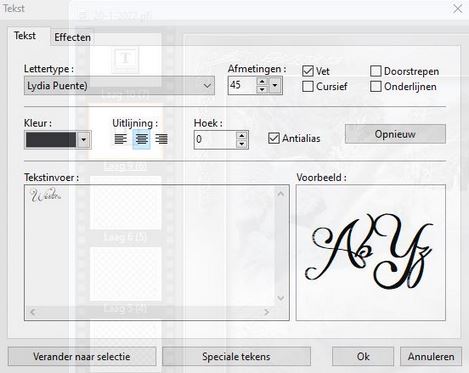Image resolution: width=469 pixels, height=373 pixels.
Task: Select left text alignment icon
Action: (121, 139)
